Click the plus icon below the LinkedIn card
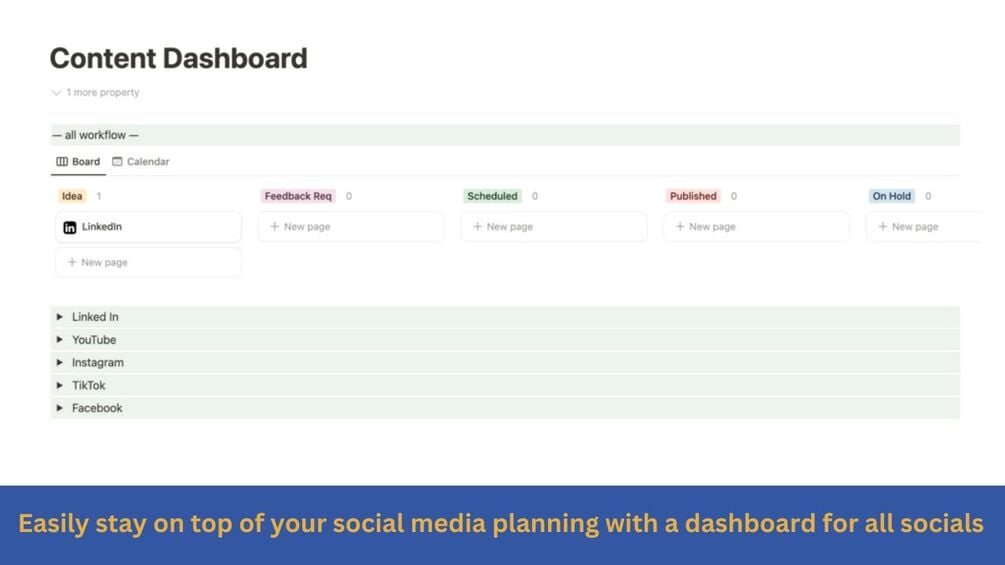The height and width of the screenshot is (565, 1005). coord(72,262)
